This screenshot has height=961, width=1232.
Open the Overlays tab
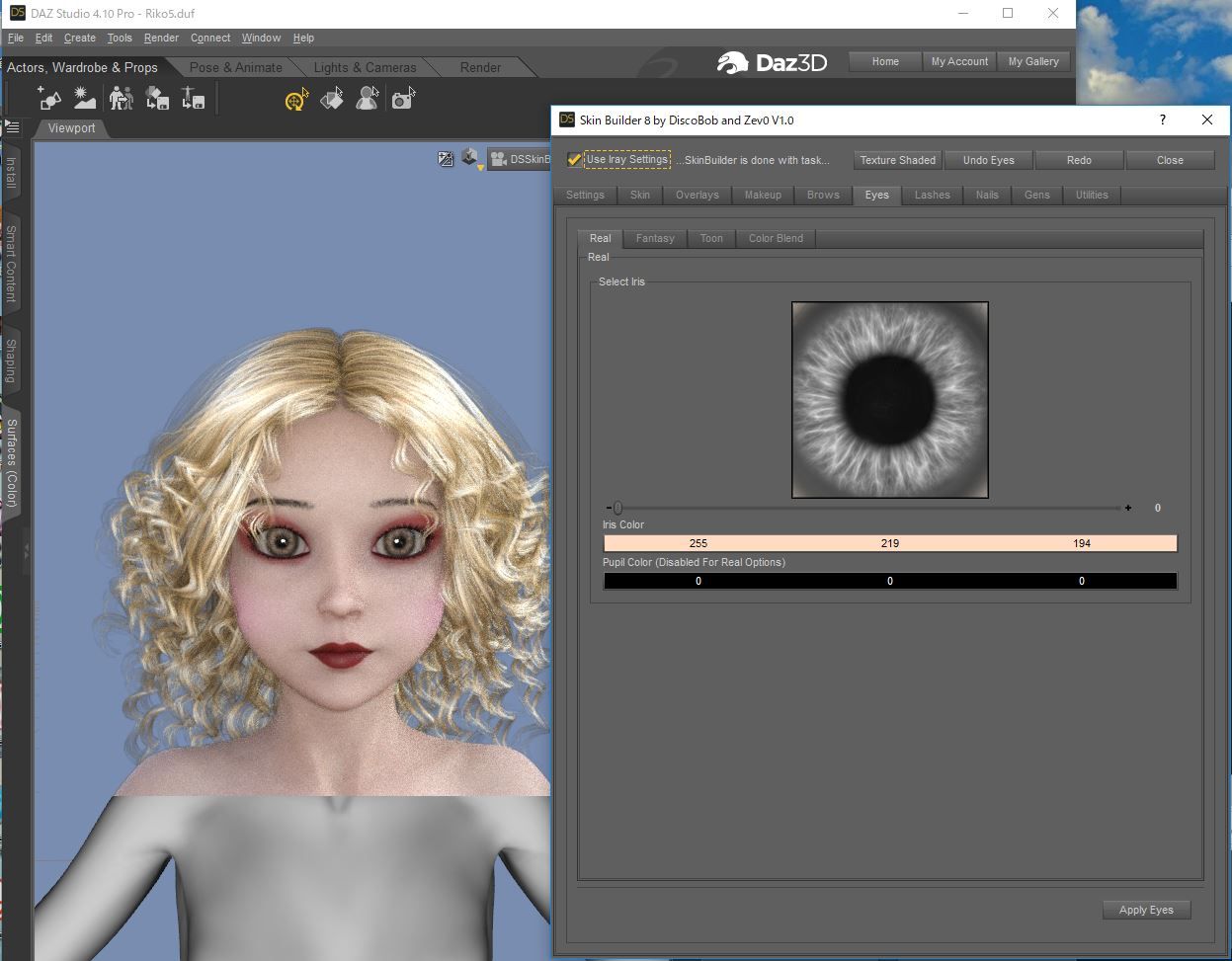698,195
